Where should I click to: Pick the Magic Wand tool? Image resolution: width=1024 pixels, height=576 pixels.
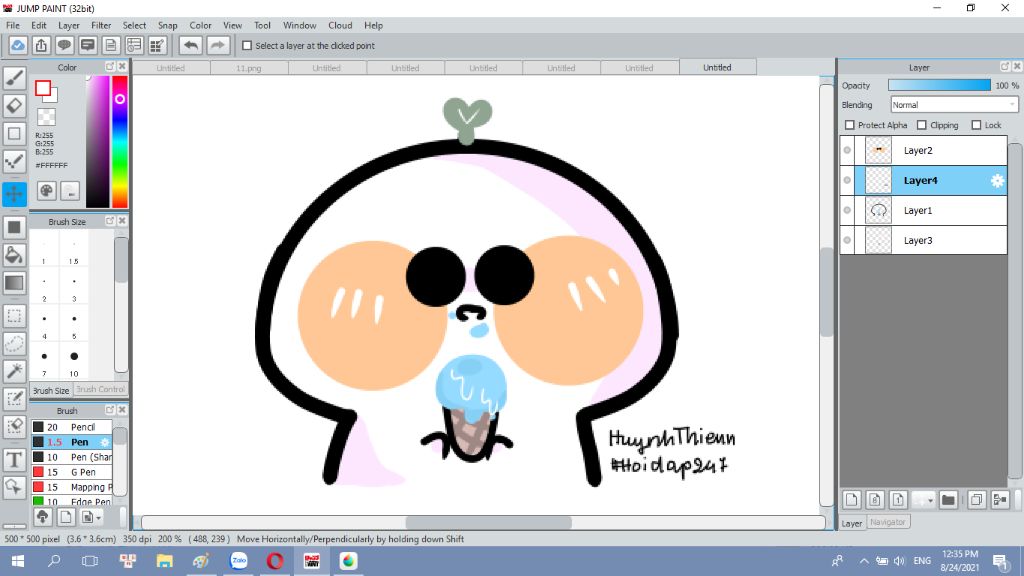(14, 371)
